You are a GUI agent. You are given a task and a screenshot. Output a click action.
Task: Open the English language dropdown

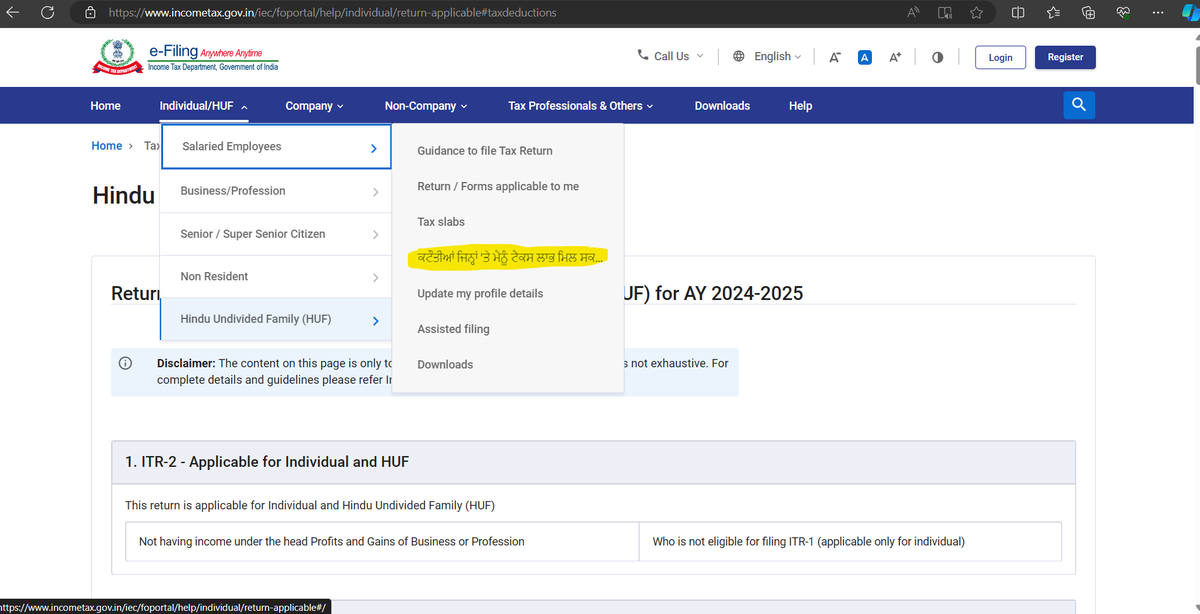[x=767, y=56]
